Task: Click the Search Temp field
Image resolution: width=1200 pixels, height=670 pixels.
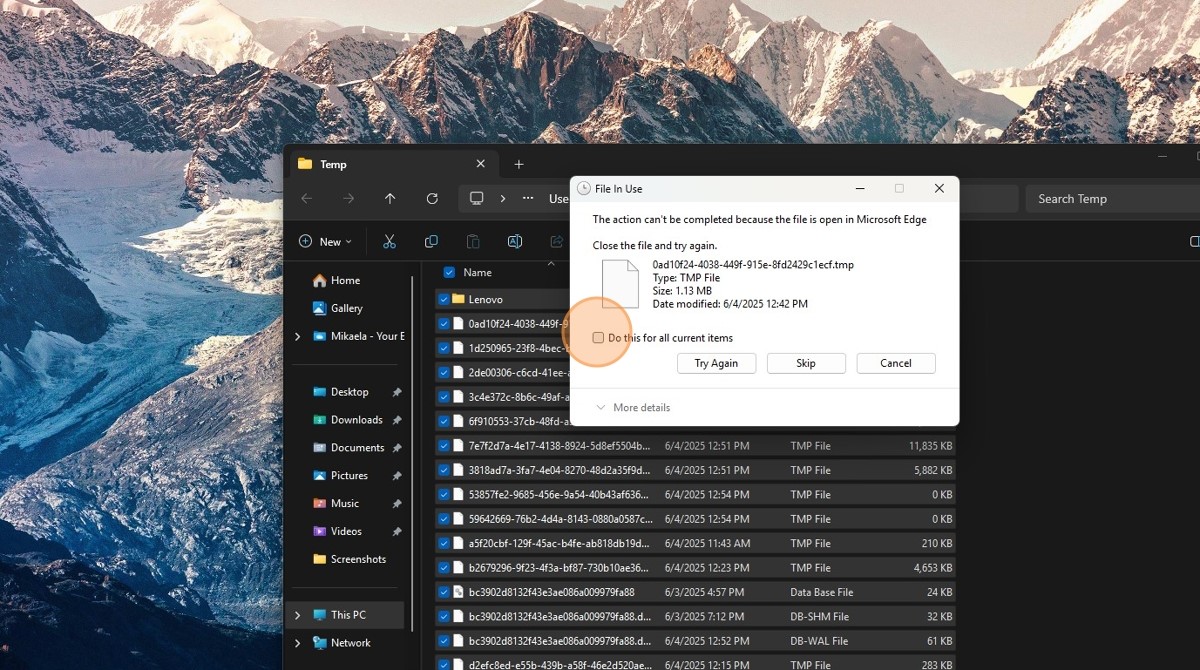Action: coord(1110,199)
